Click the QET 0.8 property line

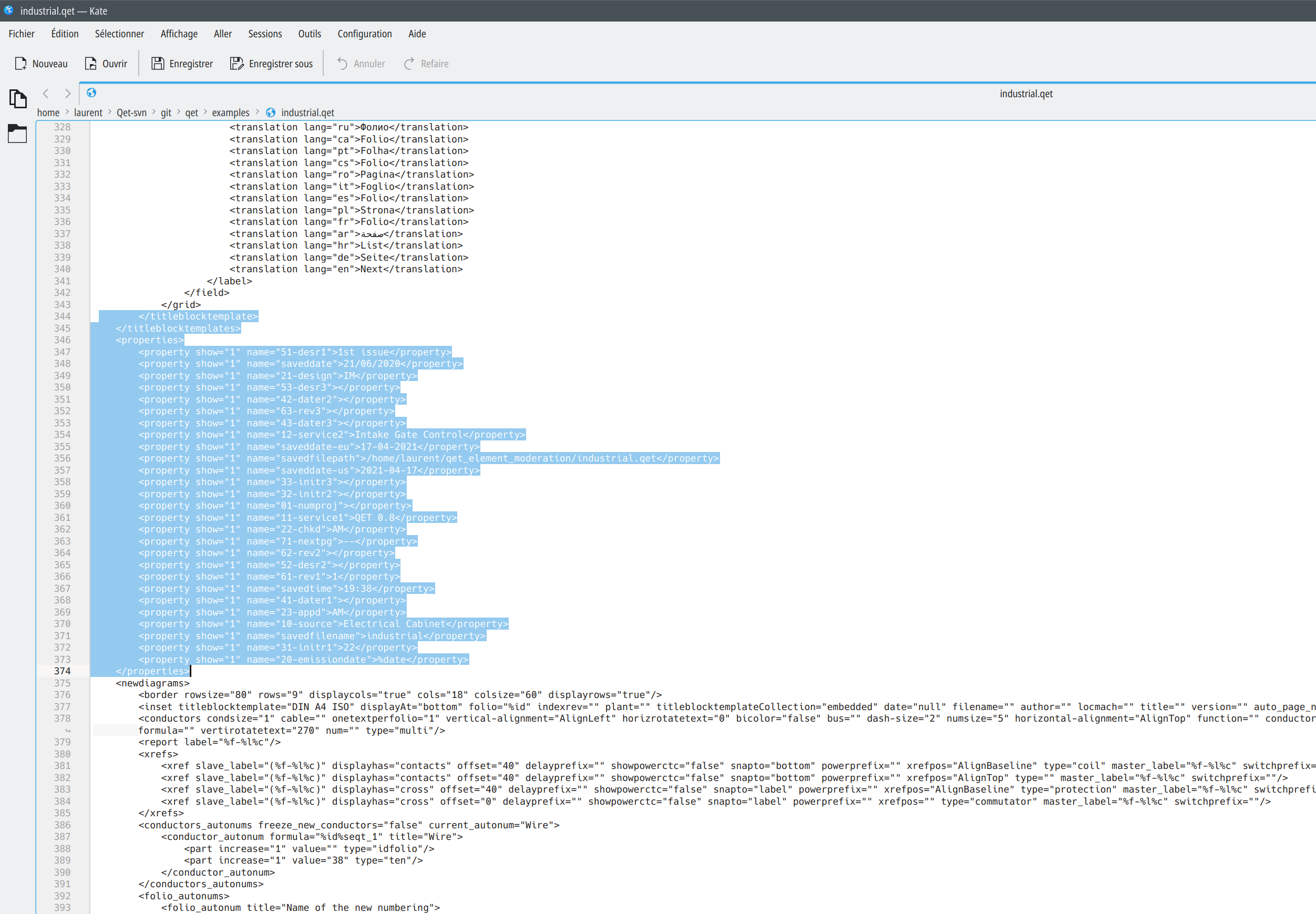point(297,518)
